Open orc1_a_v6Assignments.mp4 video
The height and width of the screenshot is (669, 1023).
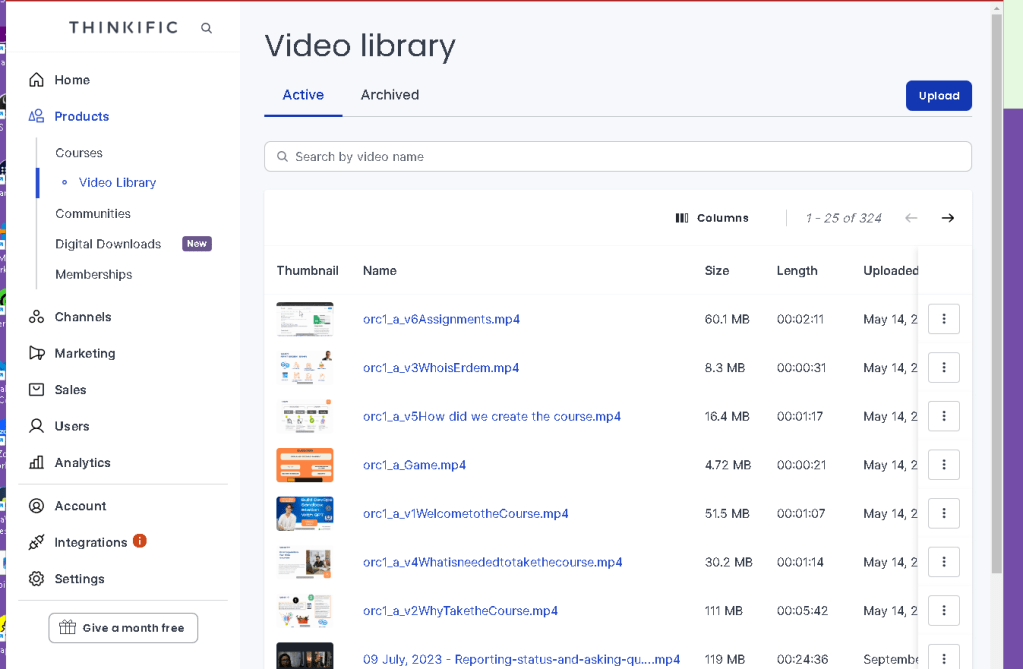click(441, 319)
